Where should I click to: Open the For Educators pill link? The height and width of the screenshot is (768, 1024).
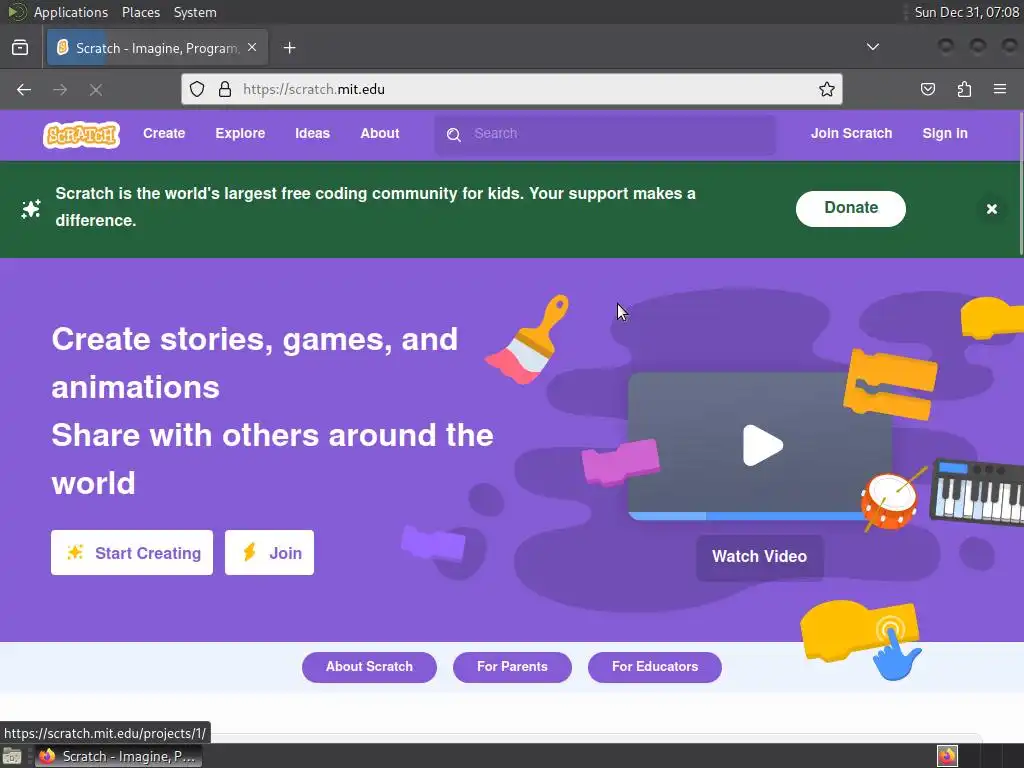click(654, 667)
